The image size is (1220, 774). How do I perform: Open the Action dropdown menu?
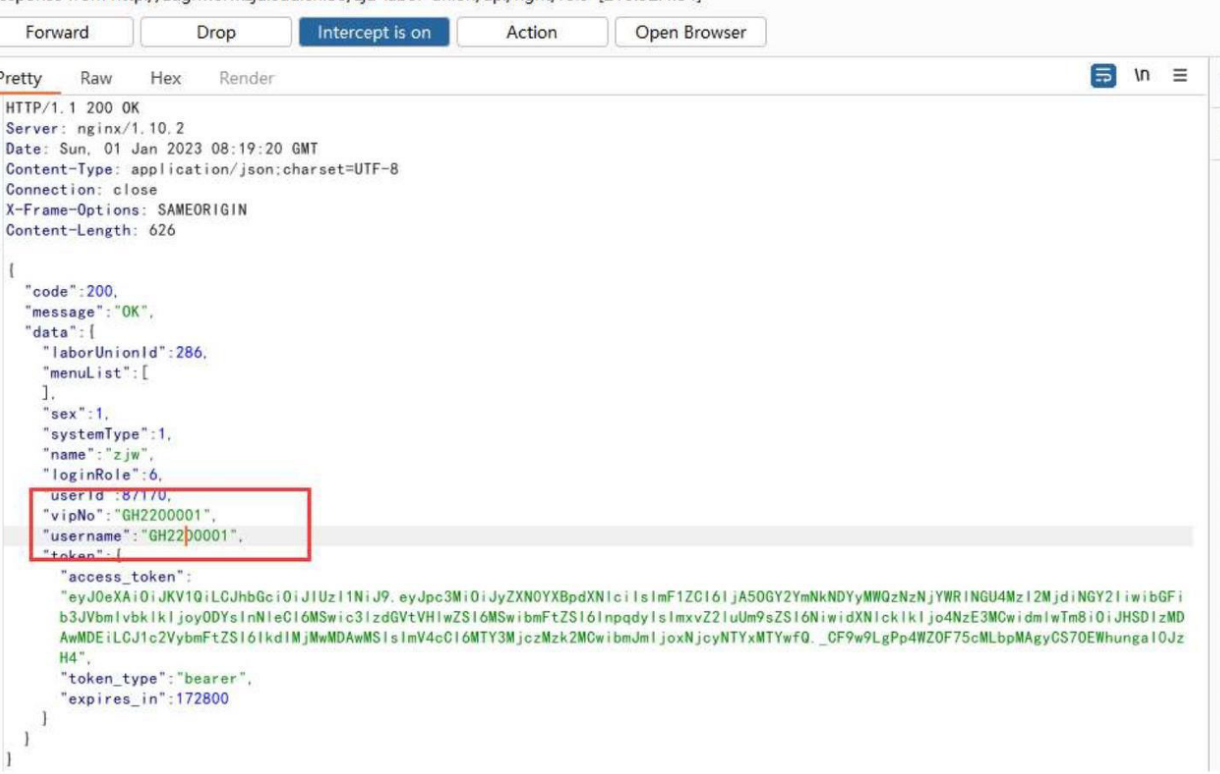[531, 32]
